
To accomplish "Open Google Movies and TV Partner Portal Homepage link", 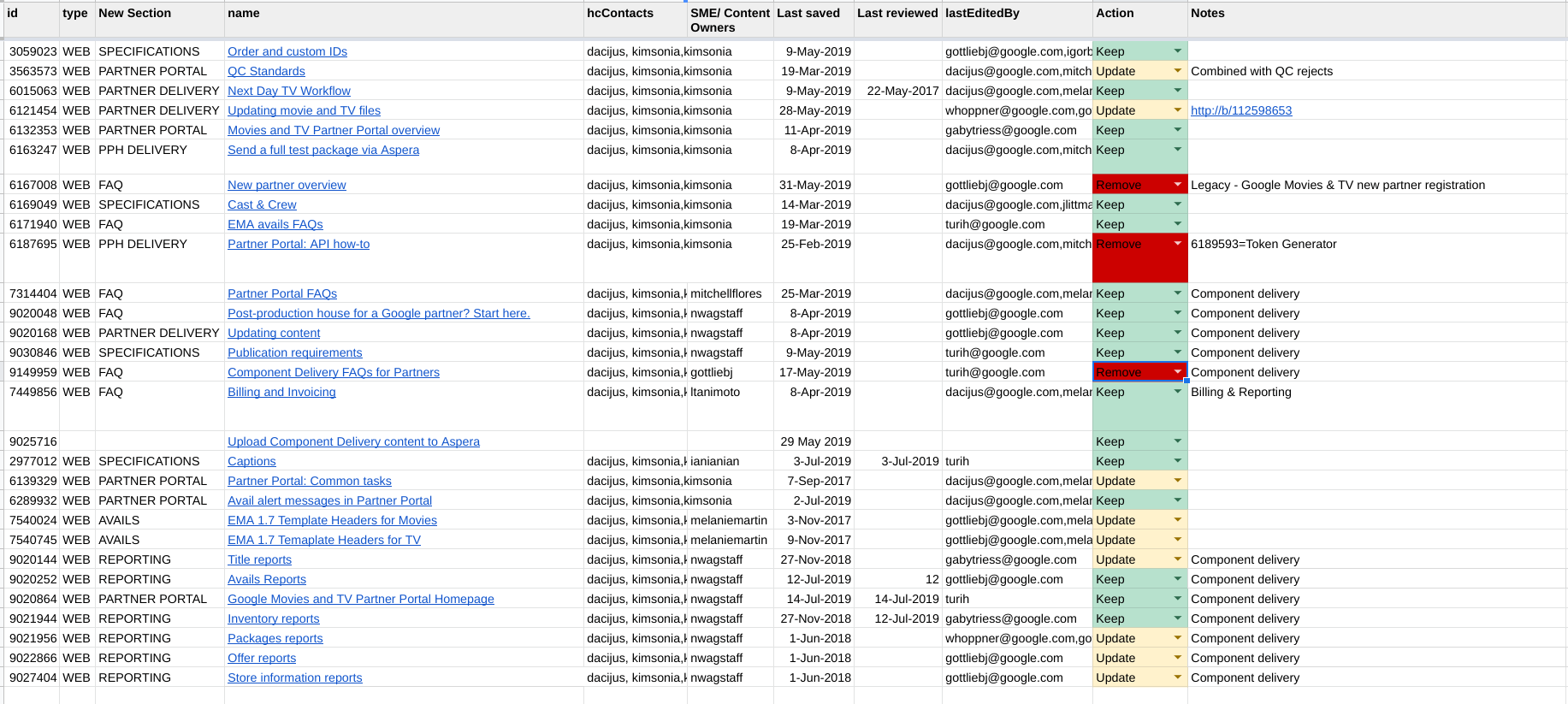I will coord(361,599).
